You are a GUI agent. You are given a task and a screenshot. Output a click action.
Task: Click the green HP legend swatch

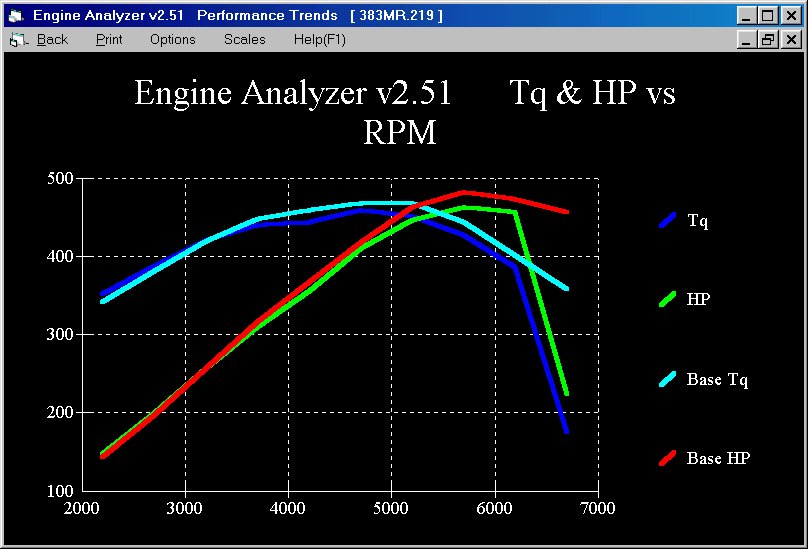coord(667,299)
